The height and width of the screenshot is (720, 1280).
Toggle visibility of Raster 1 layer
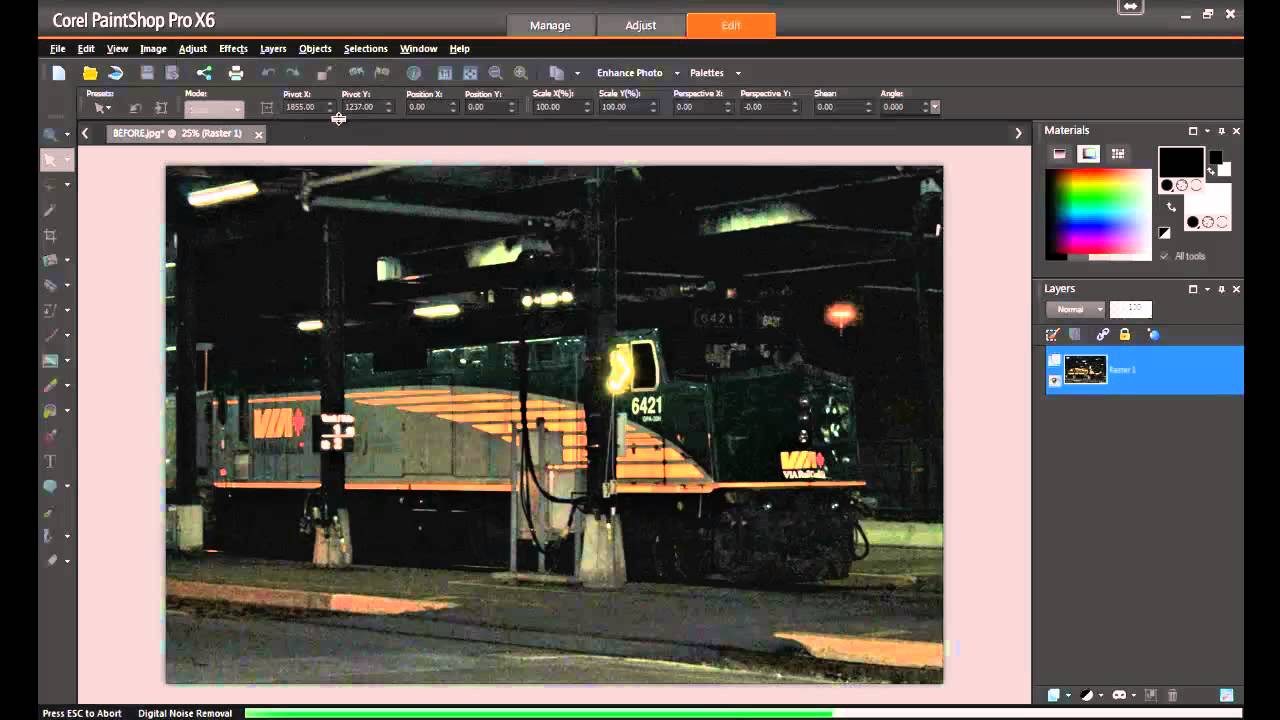(x=1054, y=381)
